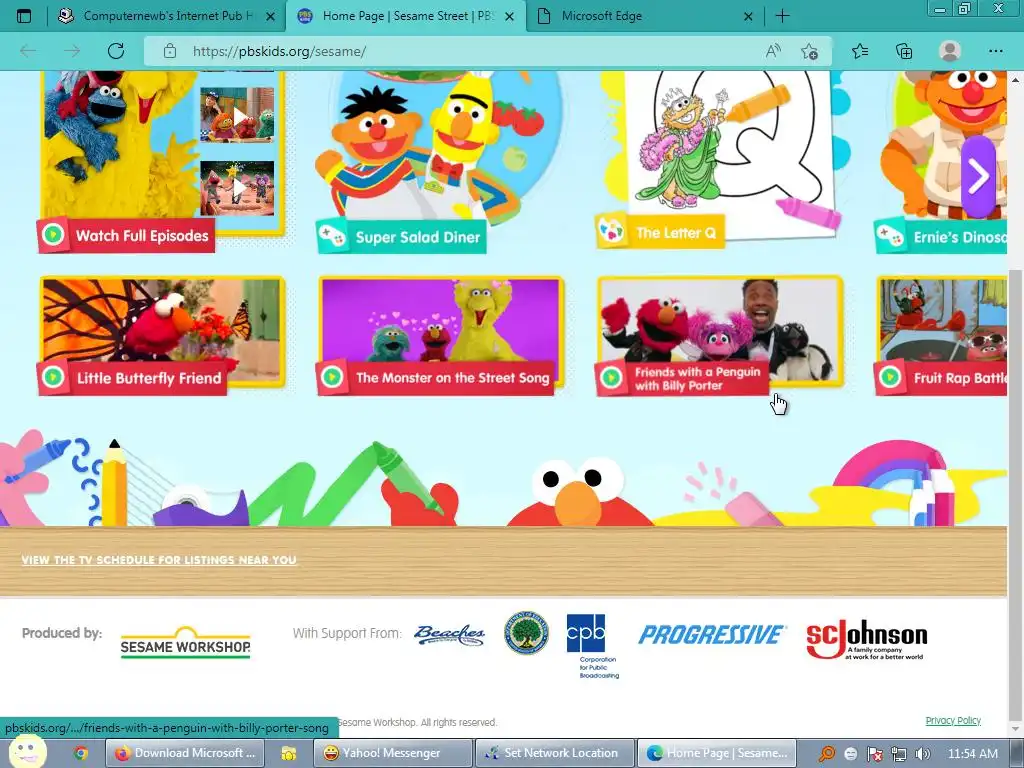1024x768 pixels.
Task: Open the tab actions menu icon
Action: tap(24, 16)
